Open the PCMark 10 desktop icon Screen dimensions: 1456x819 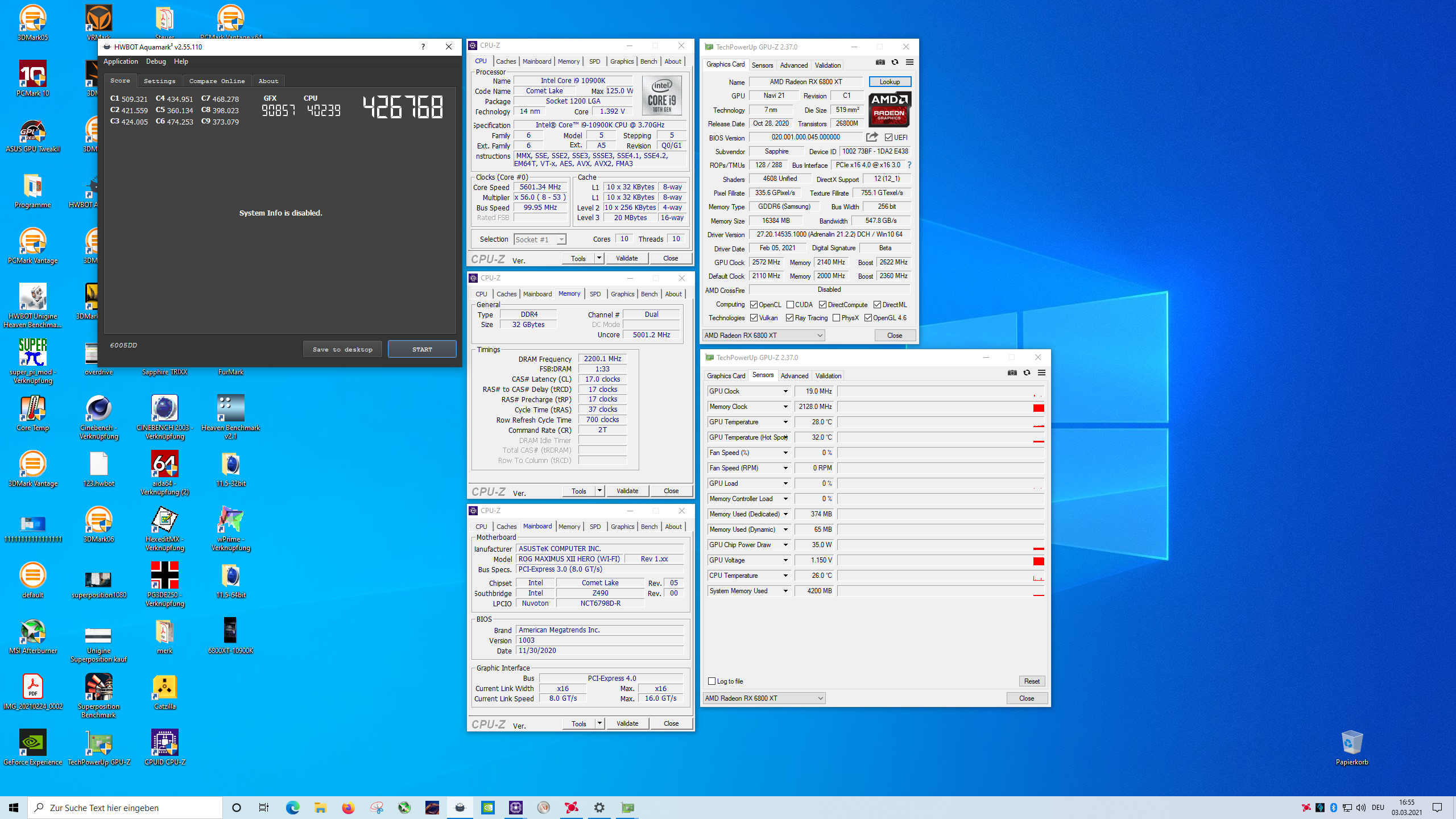(33, 80)
